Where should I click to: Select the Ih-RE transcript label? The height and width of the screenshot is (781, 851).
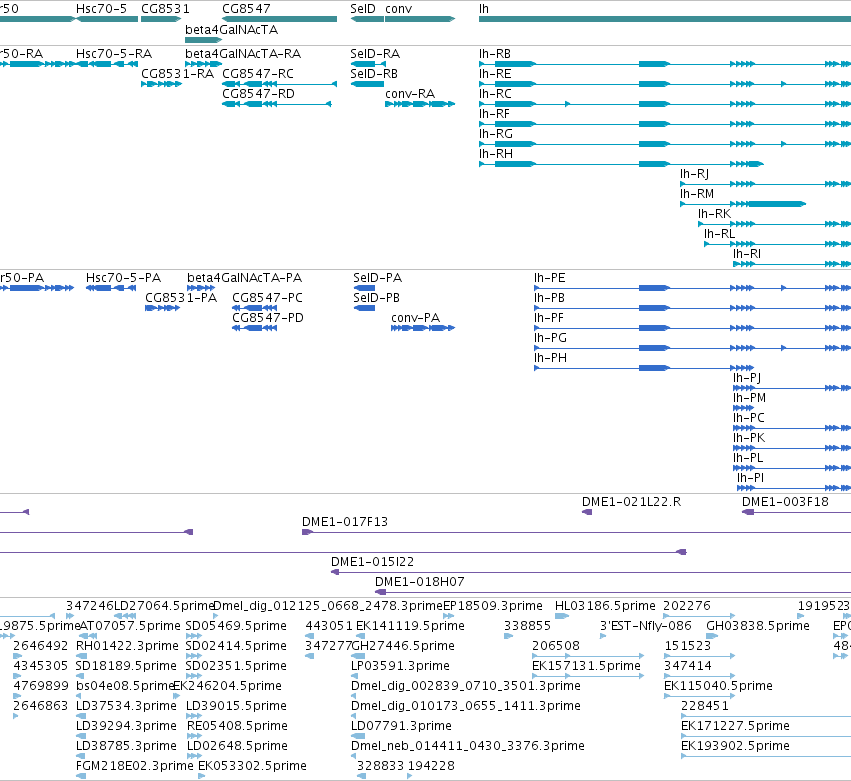[494, 73]
